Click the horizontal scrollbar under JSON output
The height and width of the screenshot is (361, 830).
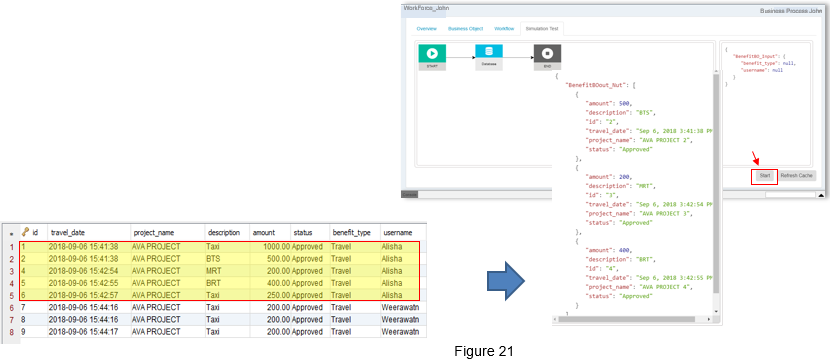(x=627, y=319)
